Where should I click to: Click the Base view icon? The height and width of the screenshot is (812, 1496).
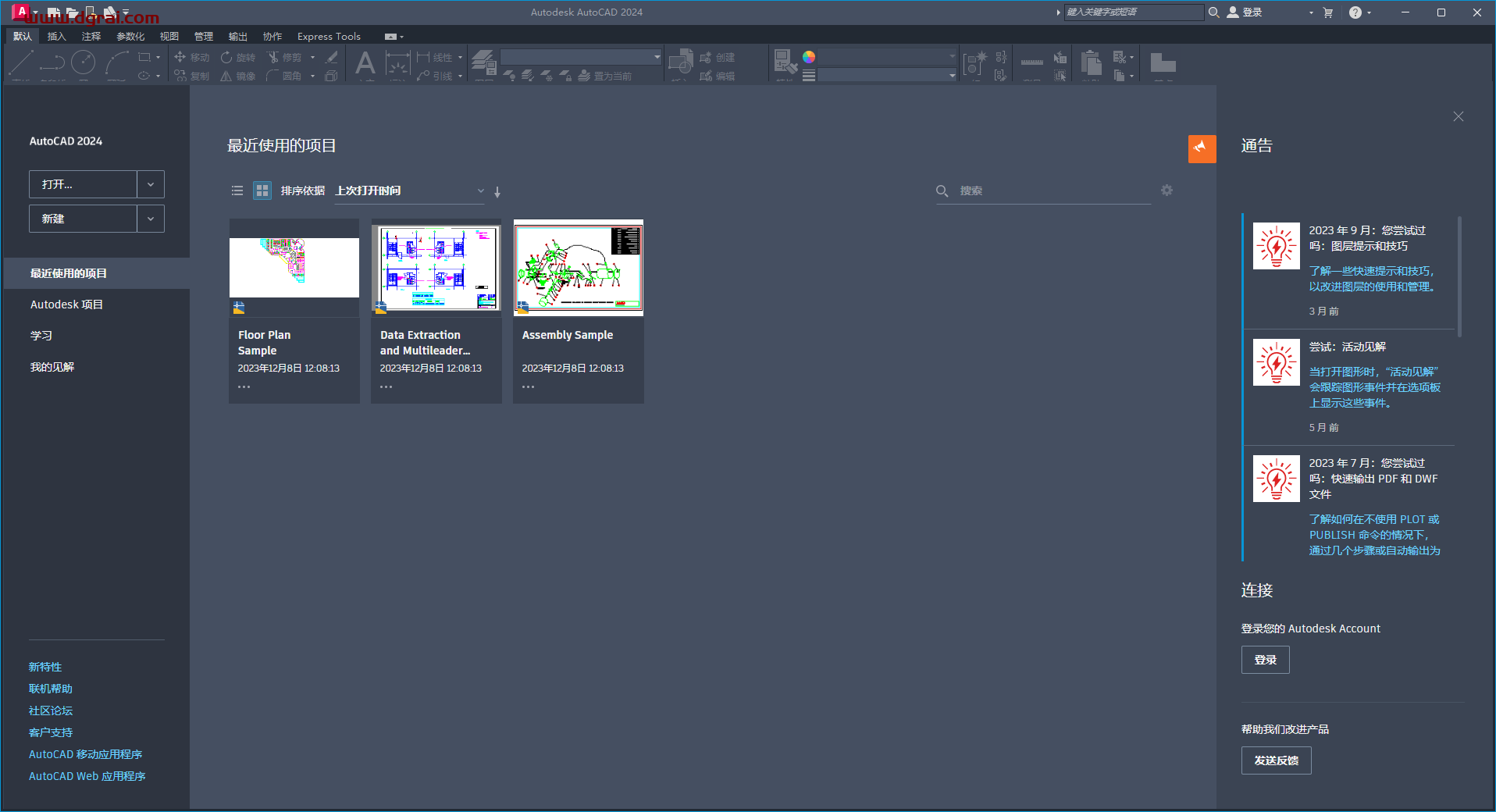tap(1163, 62)
